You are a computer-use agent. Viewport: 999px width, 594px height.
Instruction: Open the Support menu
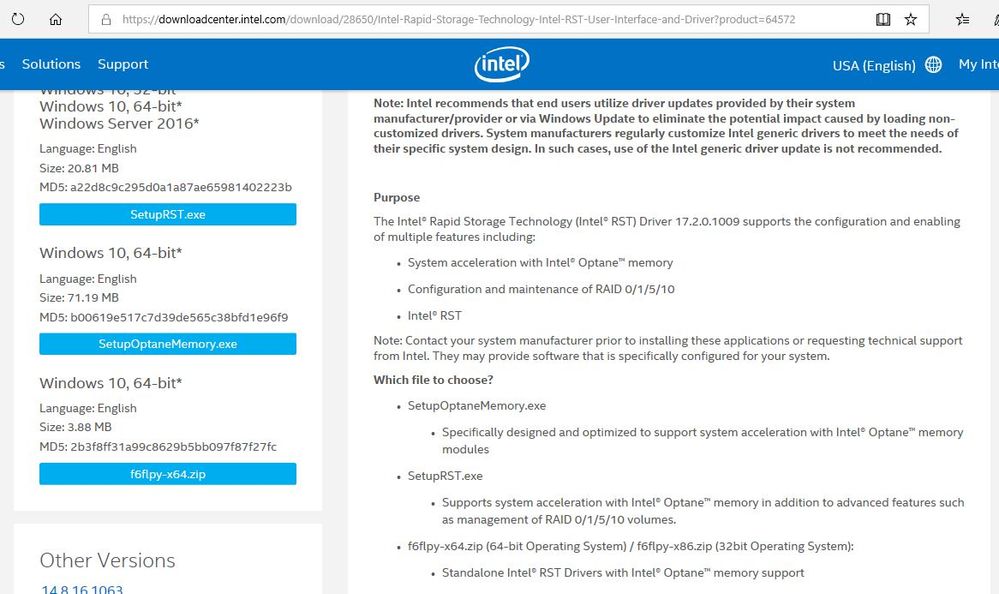pos(123,64)
